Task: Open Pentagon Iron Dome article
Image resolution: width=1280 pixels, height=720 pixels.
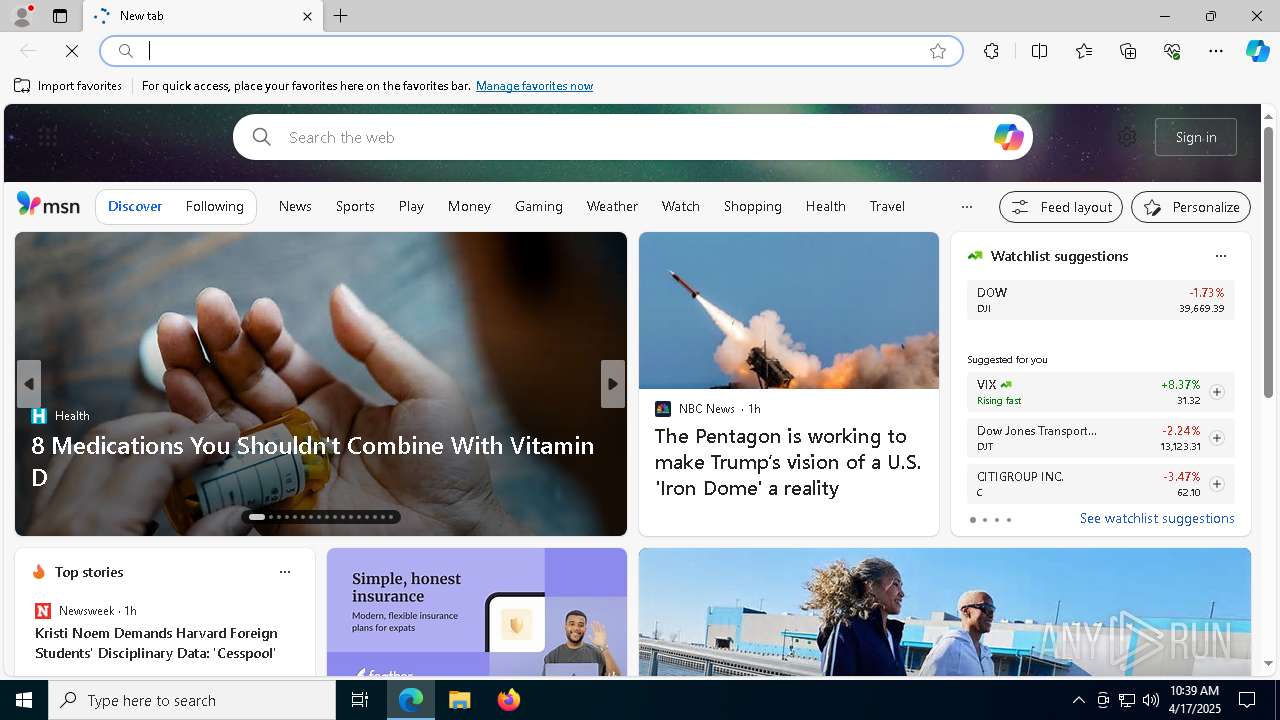Action: (788, 462)
